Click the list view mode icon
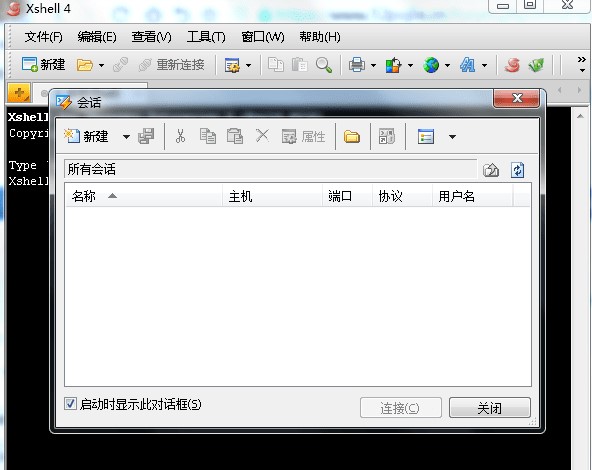Viewport: 592px width, 470px height. [x=426, y=136]
